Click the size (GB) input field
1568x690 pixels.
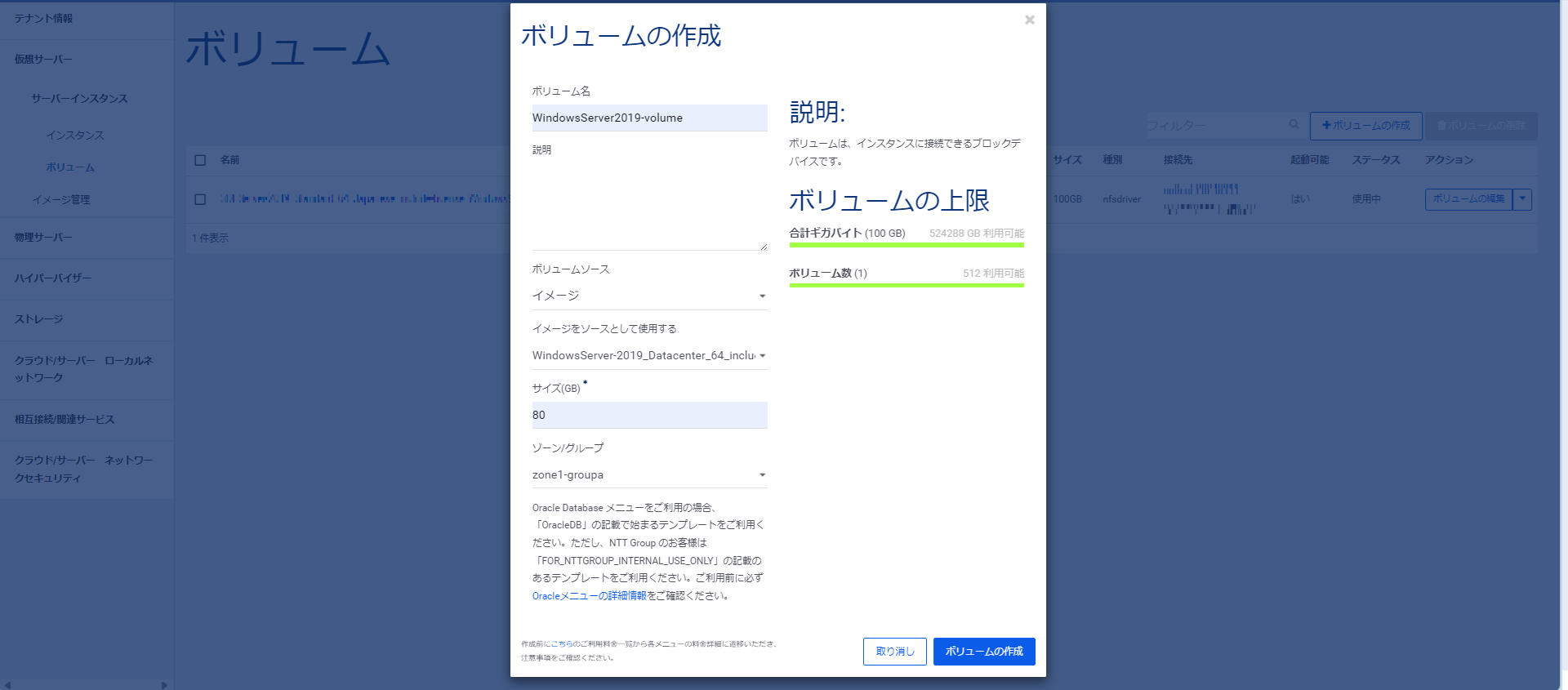(x=649, y=415)
